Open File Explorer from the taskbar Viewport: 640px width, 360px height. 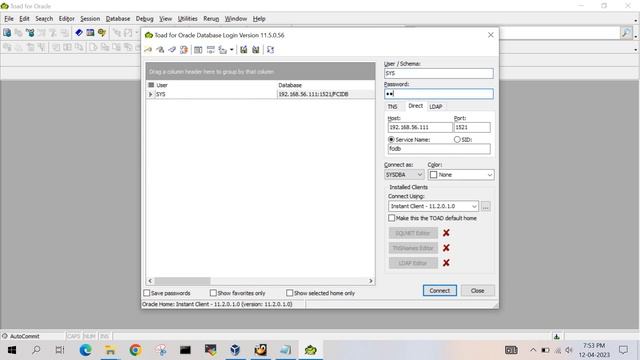point(110,350)
